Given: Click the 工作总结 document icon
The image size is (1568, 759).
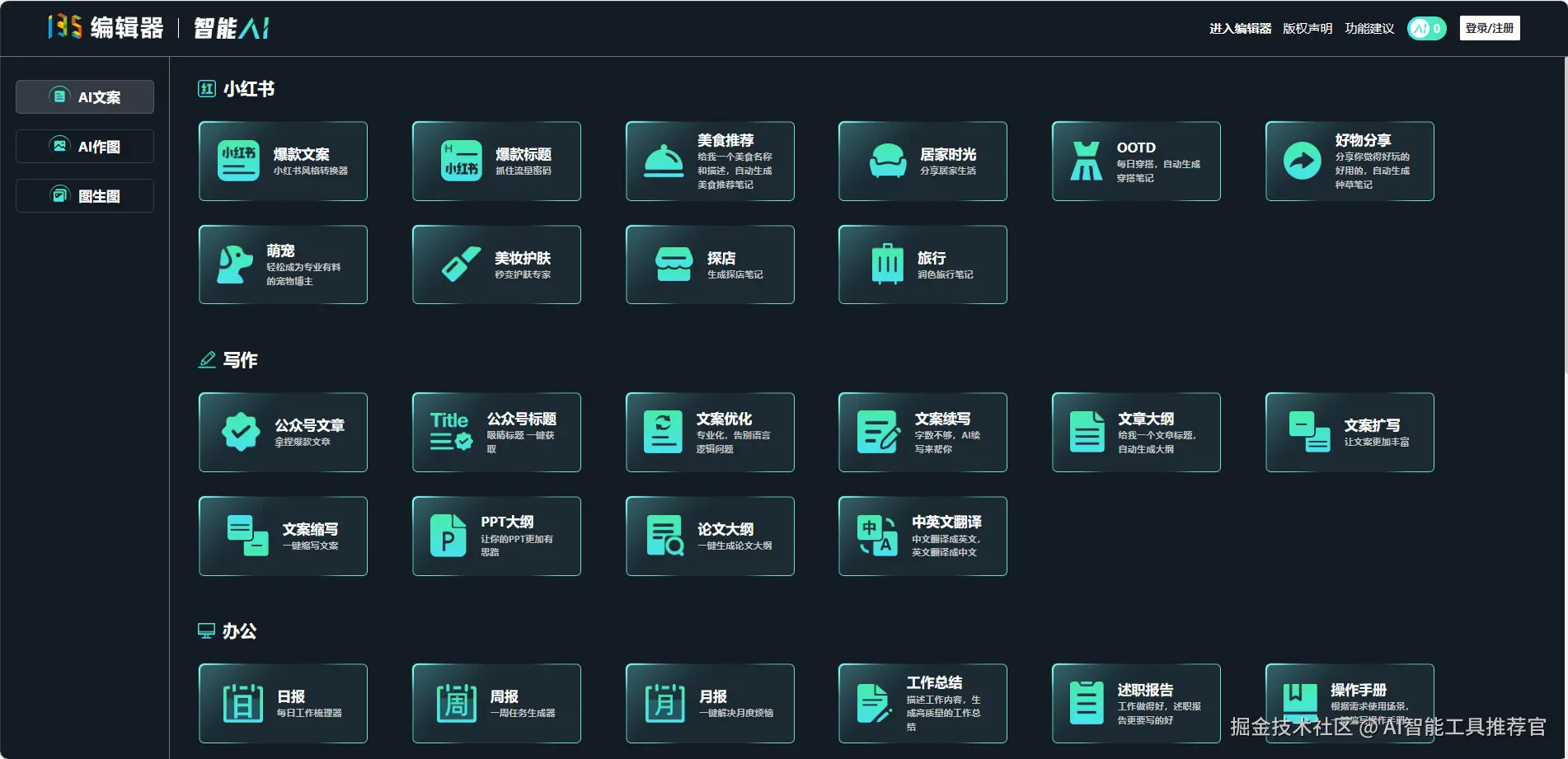Looking at the screenshot, I should [874, 703].
